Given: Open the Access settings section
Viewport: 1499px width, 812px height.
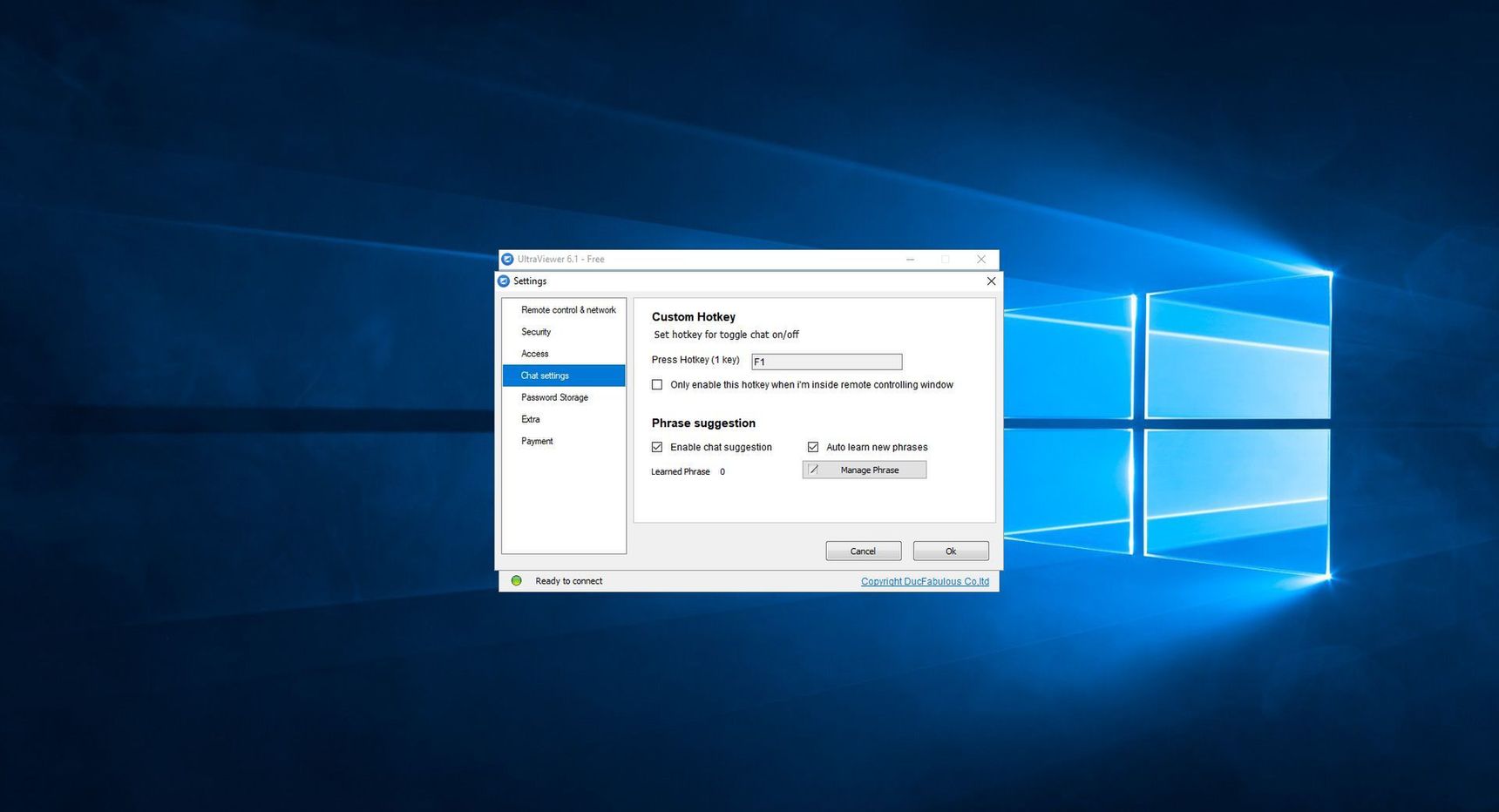Looking at the screenshot, I should click(x=564, y=354).
